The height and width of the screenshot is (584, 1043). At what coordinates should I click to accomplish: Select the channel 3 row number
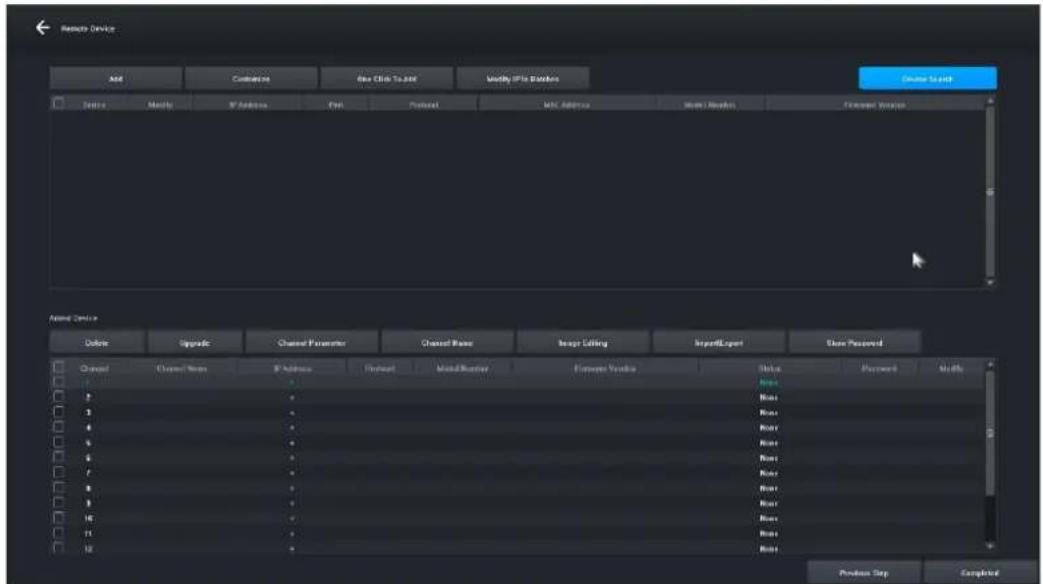point(88,412)
